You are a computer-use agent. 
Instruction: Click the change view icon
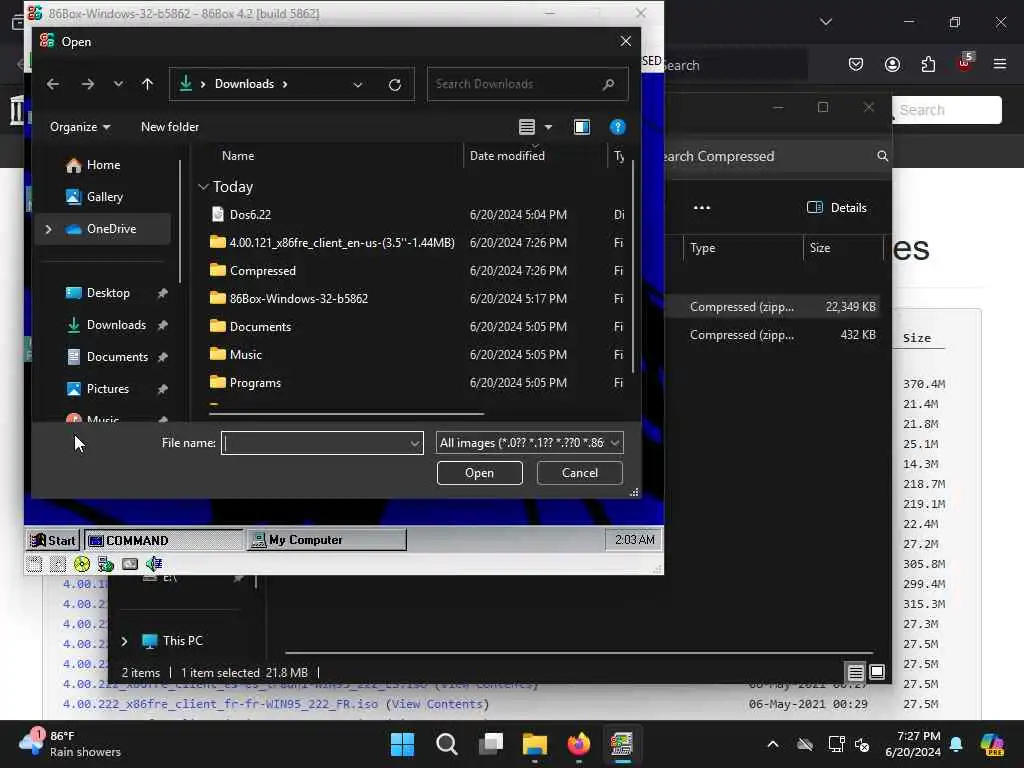click(x=527, y=127)
